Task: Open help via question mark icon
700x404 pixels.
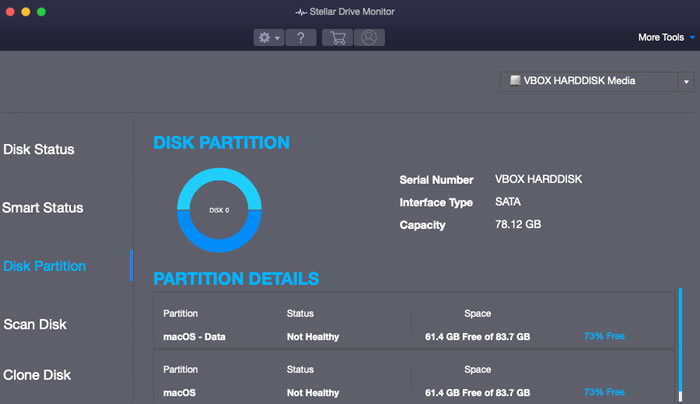Action: pyautogui.click(x=301, y=37)
